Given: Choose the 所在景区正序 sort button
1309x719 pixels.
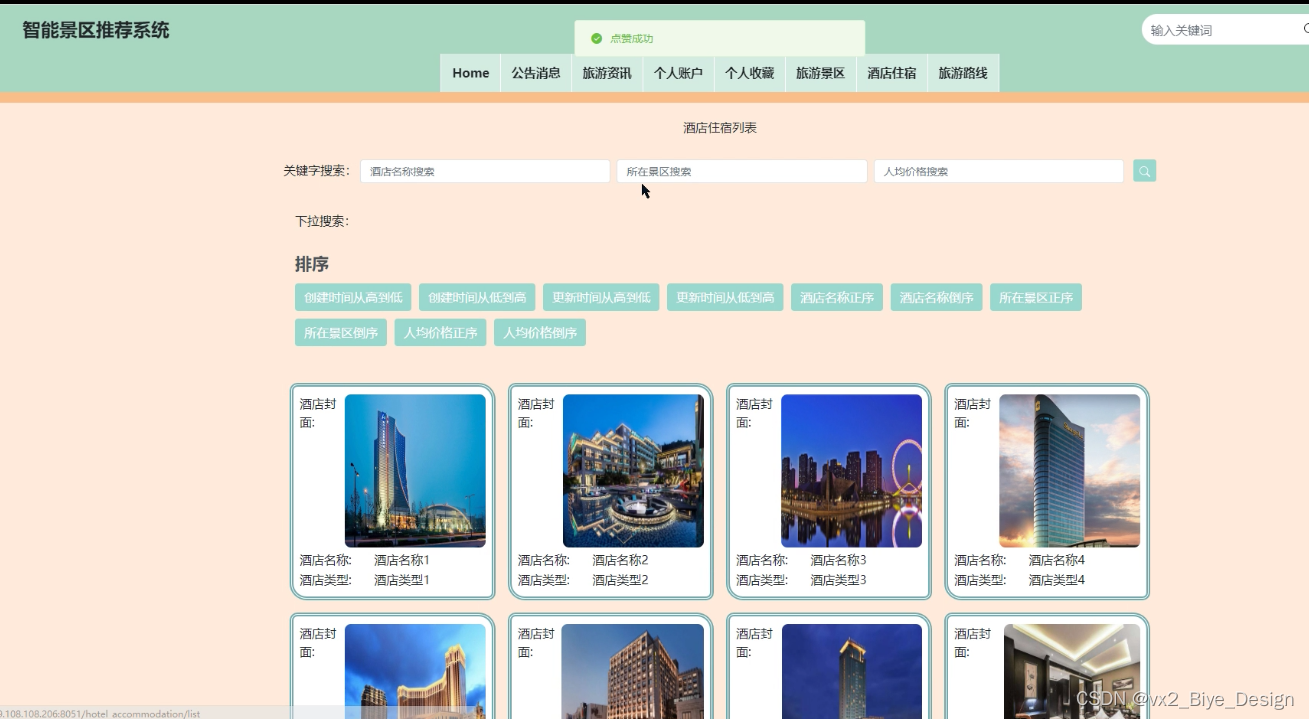Looking at the screenshot, I should coord(1036,298).
